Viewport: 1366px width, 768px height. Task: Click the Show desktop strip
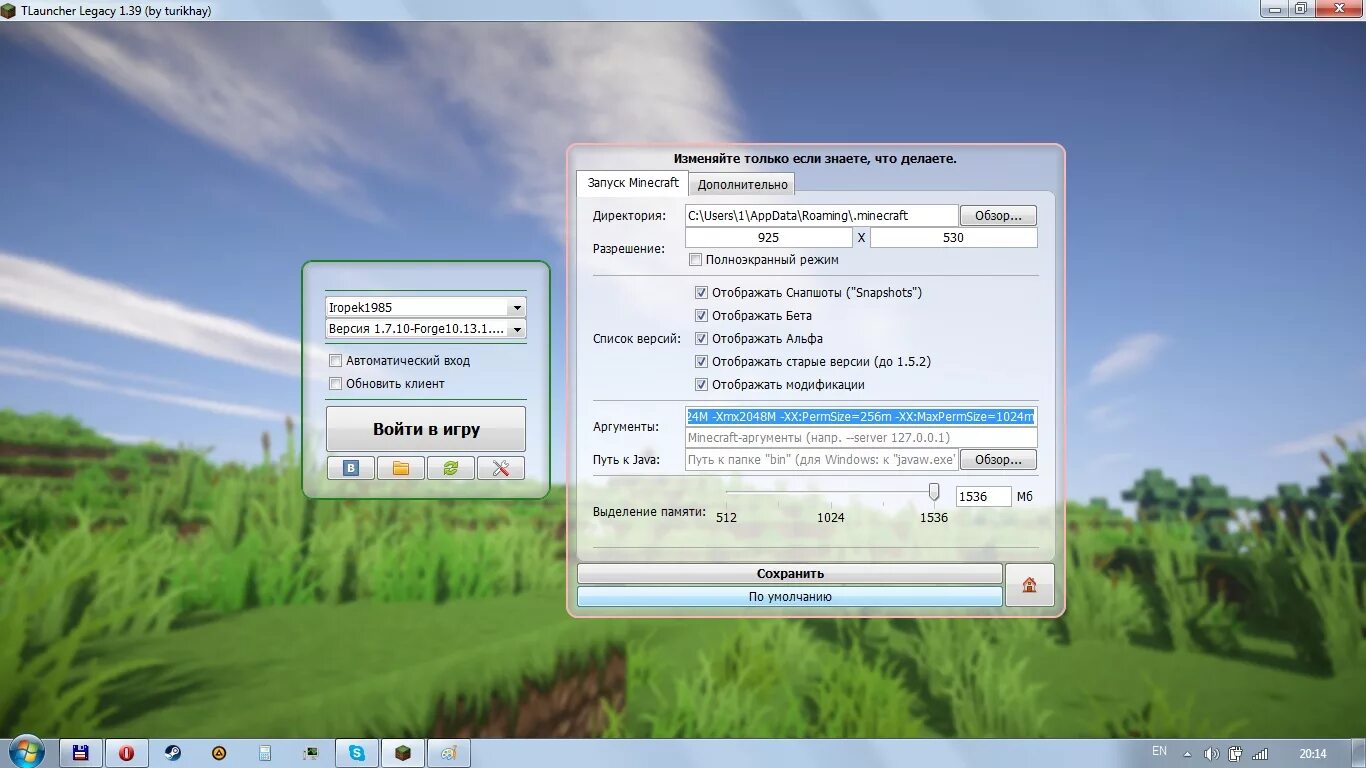[x=1358, y=753]
